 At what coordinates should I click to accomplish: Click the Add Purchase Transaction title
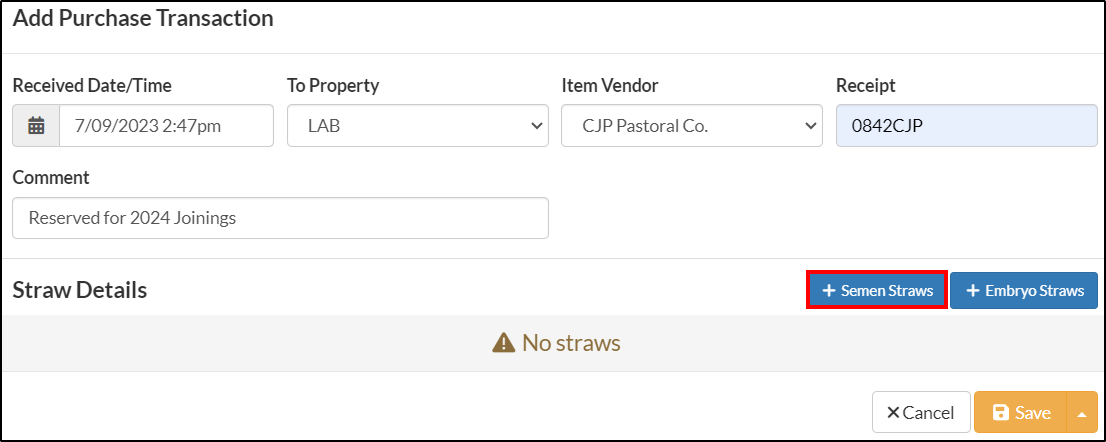click(x=143, y=18)
